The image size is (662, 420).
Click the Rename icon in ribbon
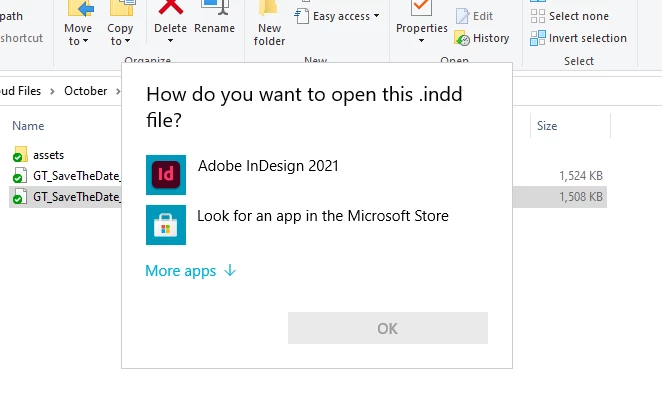[x=215, y=8]
